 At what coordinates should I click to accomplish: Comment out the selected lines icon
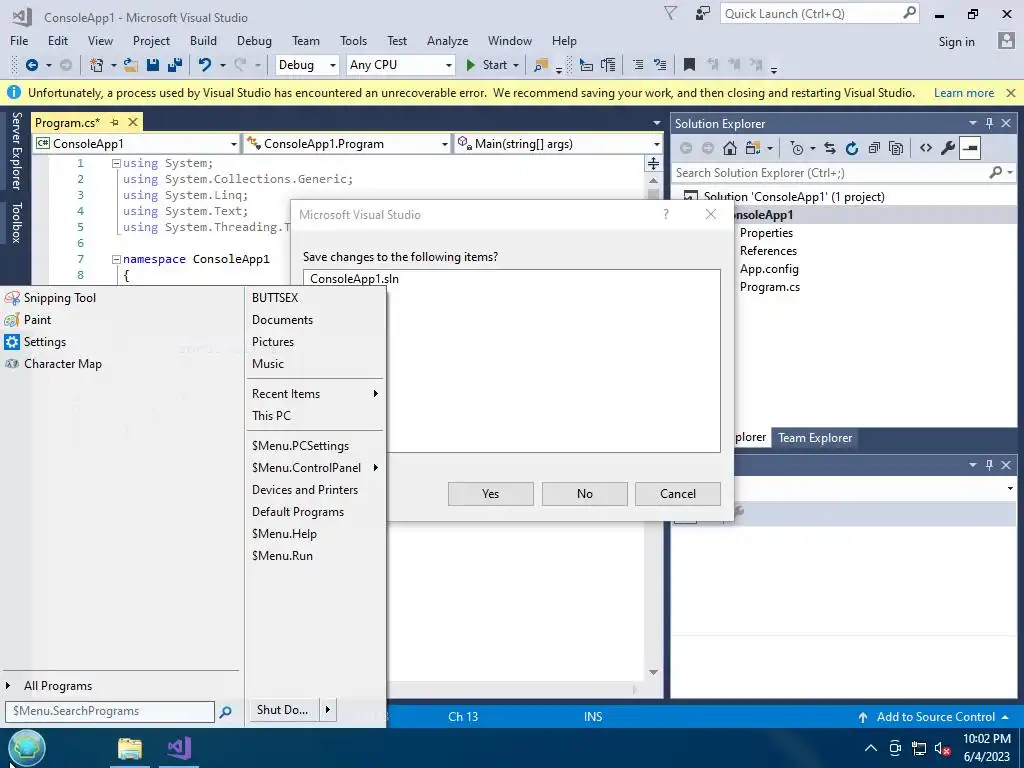click(x=638, y=65)
